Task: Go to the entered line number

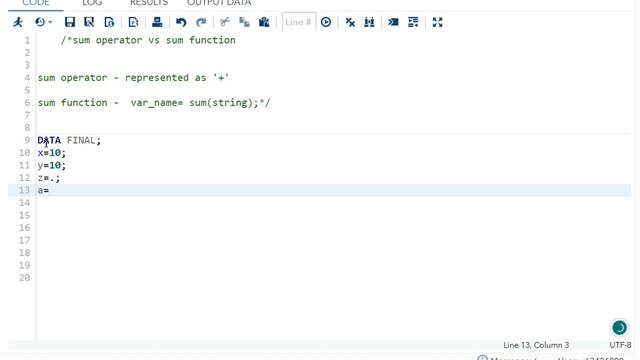Action: pos(326,22)
